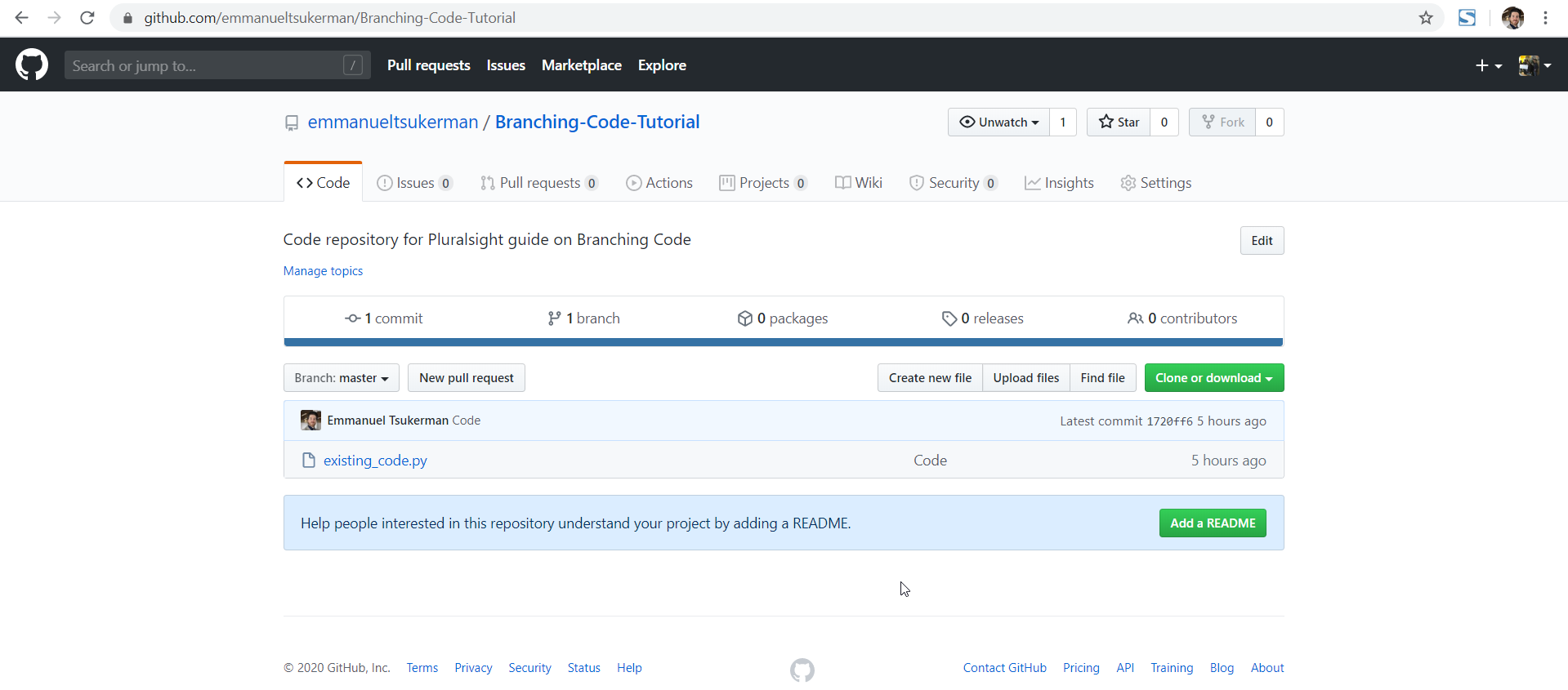
Task: View the 1 branch list
Action: (583, 318)
